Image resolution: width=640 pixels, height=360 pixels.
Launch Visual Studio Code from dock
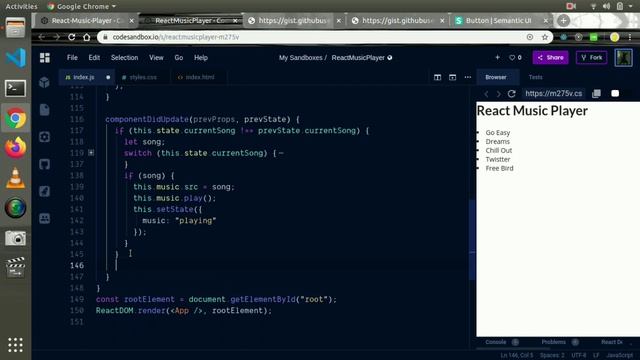pos(16,58)
